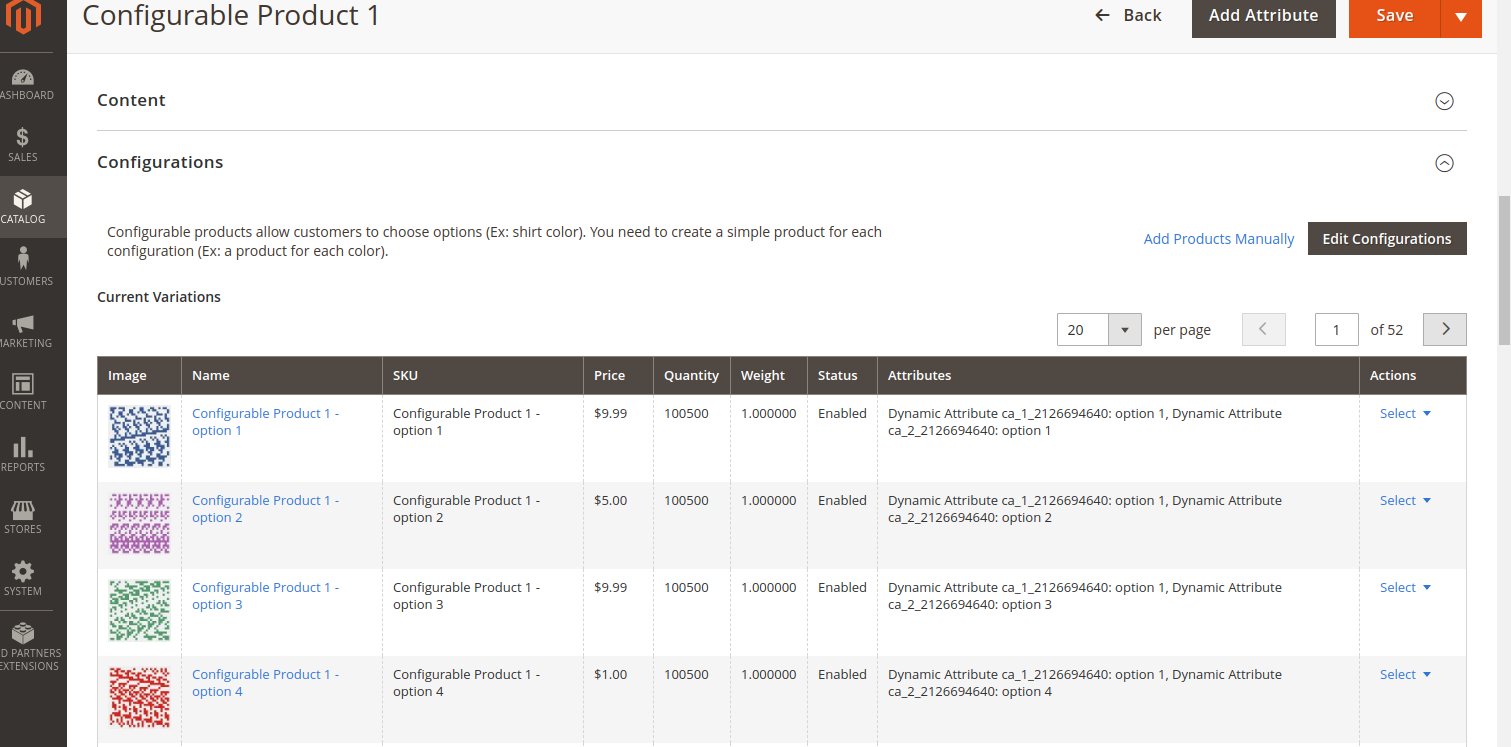The image size is (1511, 747).
Task: Open Configurable Product 1 - option 2 link
Action: (264, 508)
